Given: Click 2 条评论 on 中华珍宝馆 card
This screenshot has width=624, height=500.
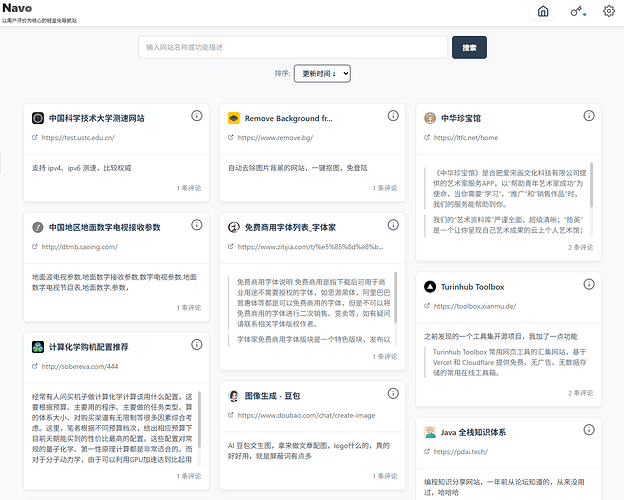Looking at the screenshot, I should 581,247.
